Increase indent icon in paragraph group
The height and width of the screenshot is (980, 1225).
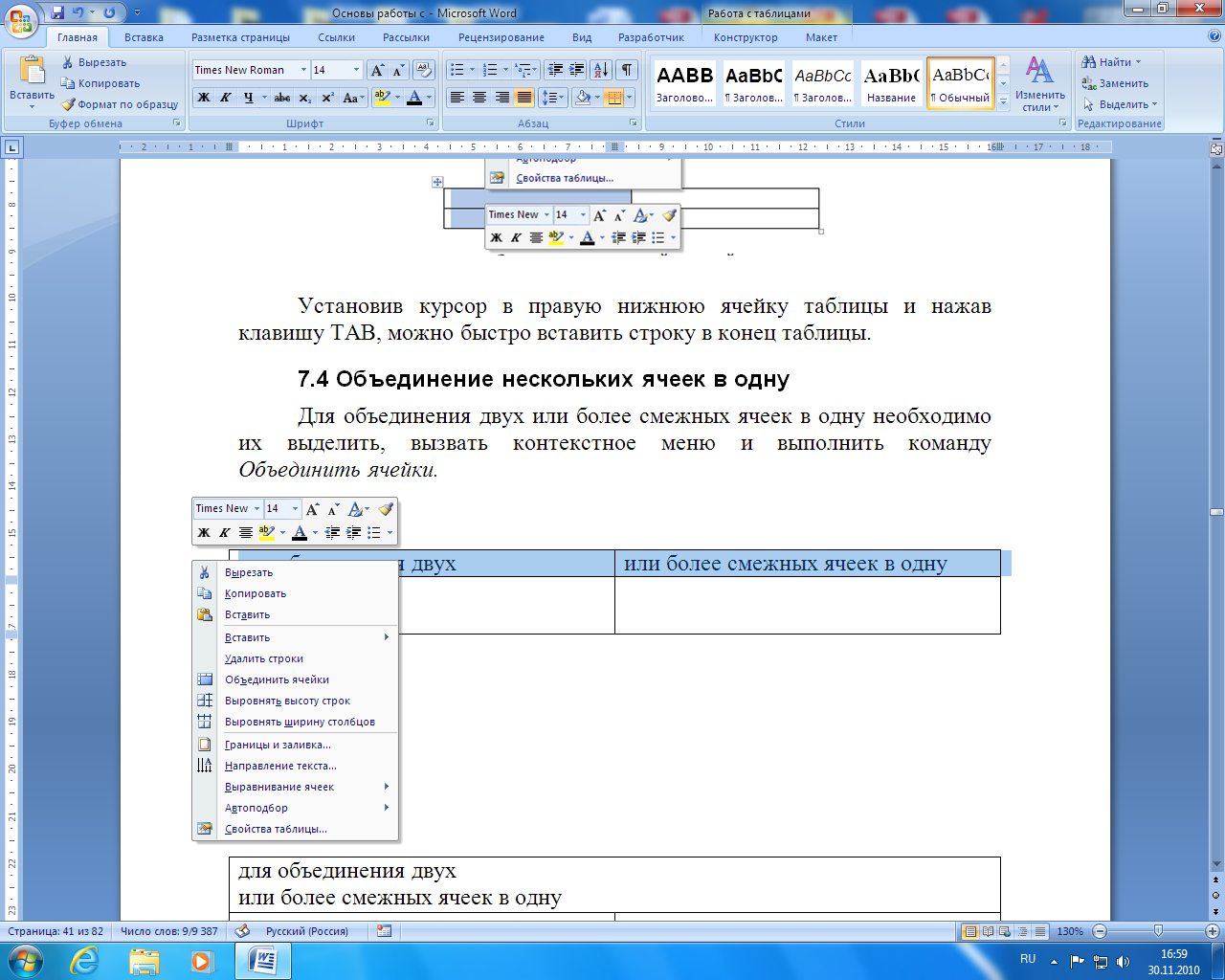[x=577, y=70]
